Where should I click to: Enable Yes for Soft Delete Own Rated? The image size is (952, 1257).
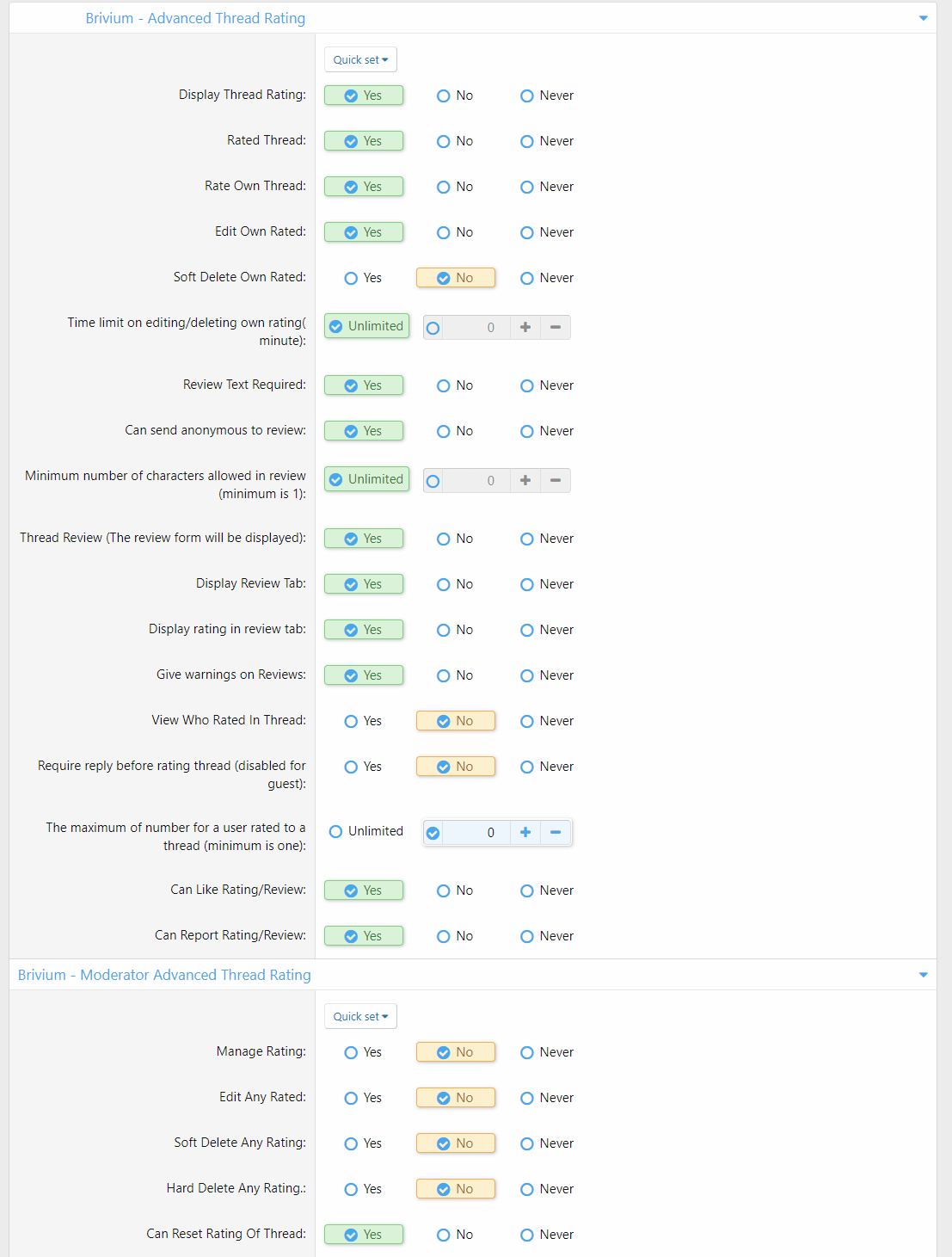[x=363, y=278]
